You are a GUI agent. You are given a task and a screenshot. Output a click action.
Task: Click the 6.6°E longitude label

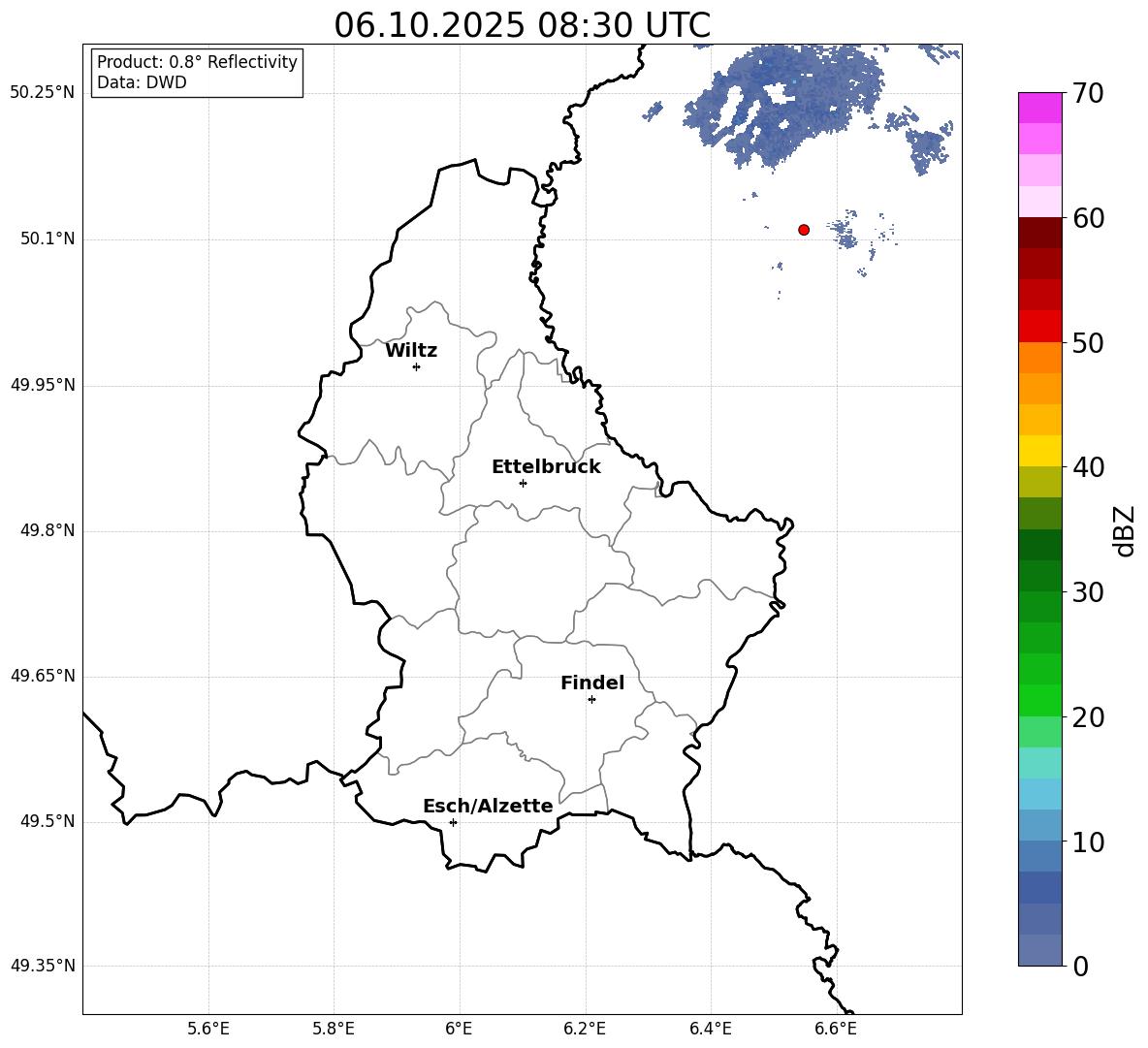[x=836, y=1029]
